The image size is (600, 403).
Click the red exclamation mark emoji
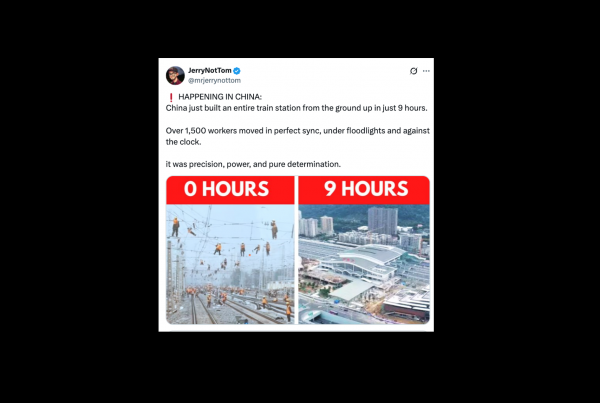(x=171, y=97)
